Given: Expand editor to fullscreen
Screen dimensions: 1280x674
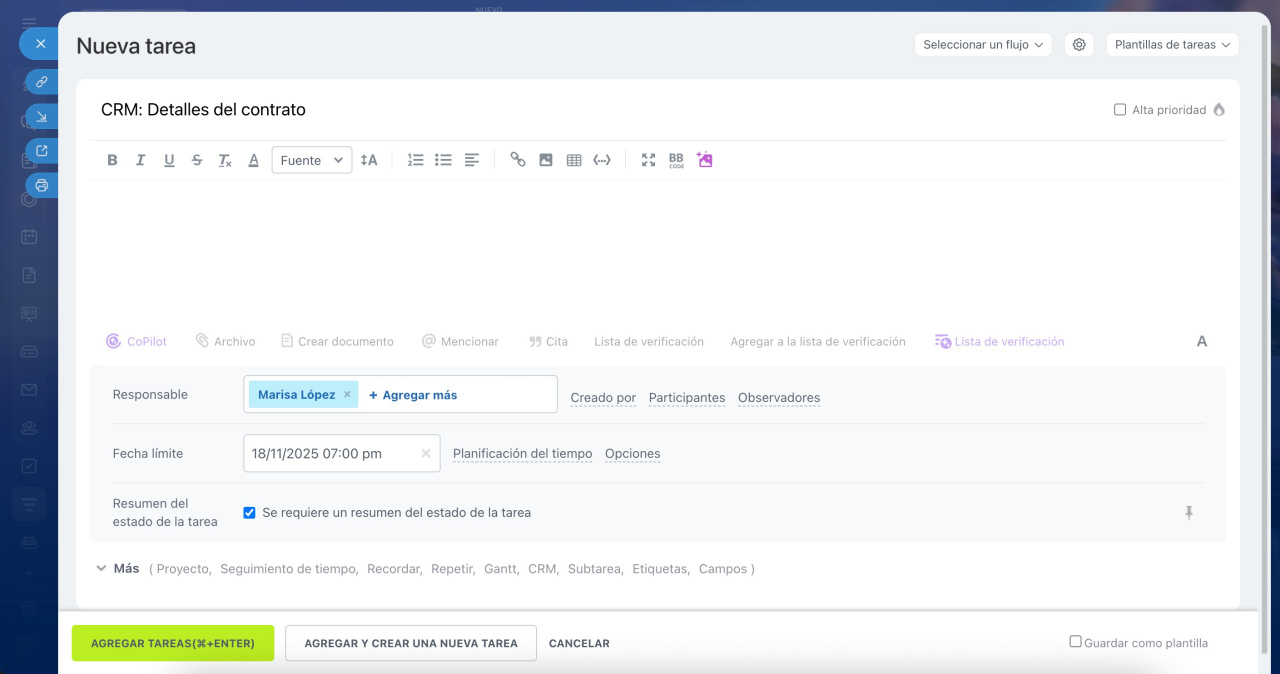Looking at the screenshot, I should (x=648, y=160).
